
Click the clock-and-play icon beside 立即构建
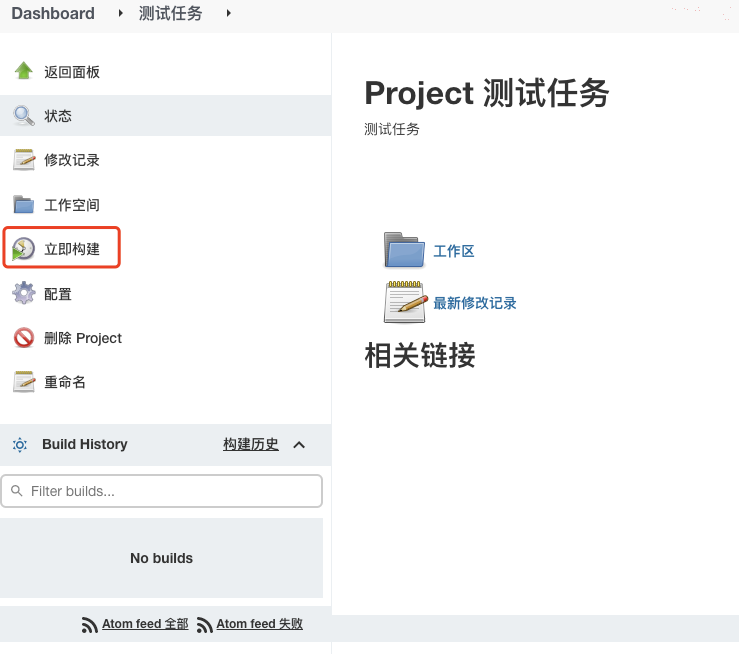coord(23,249)
